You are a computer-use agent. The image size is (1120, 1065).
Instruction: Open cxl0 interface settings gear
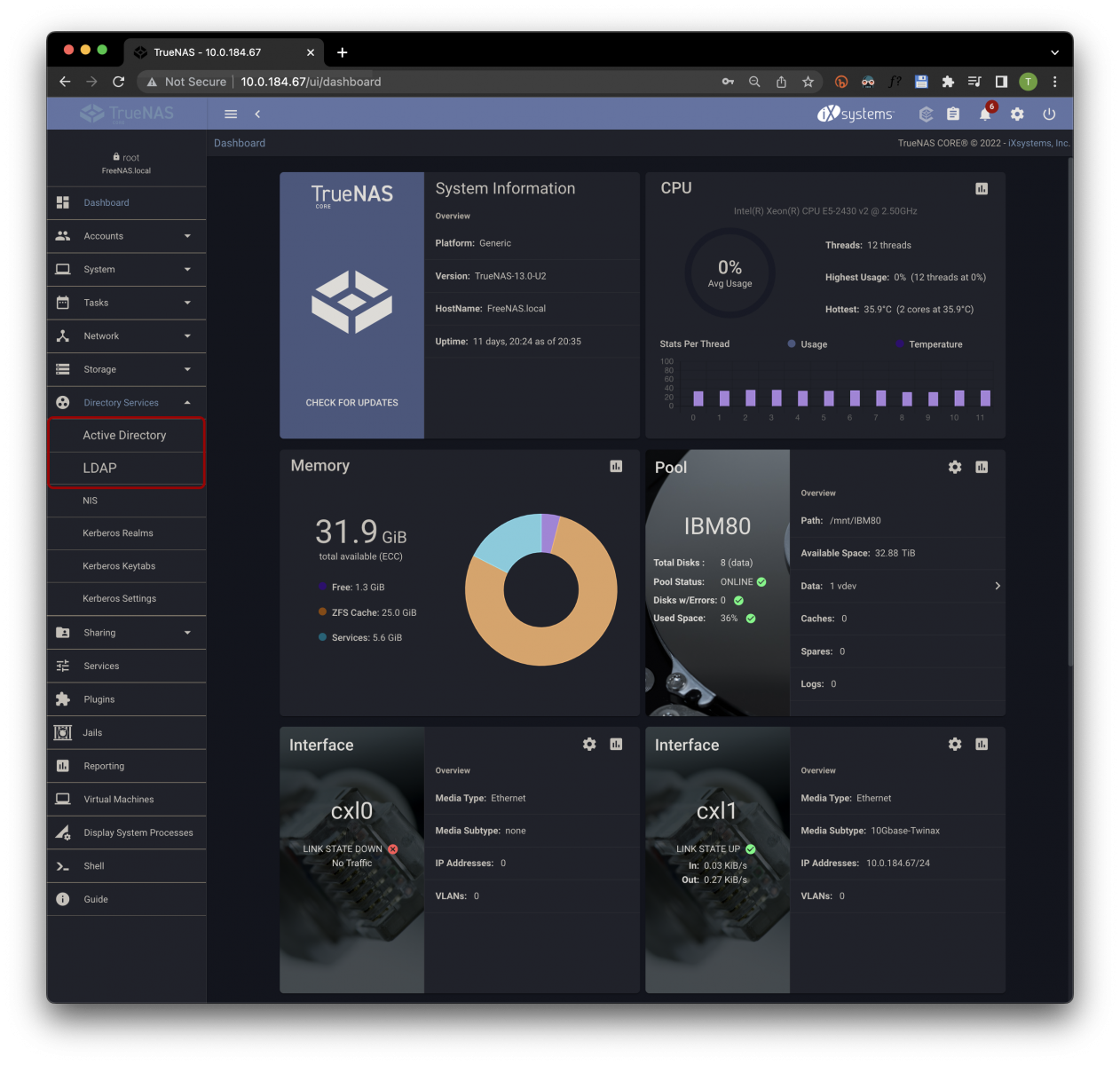589,744
